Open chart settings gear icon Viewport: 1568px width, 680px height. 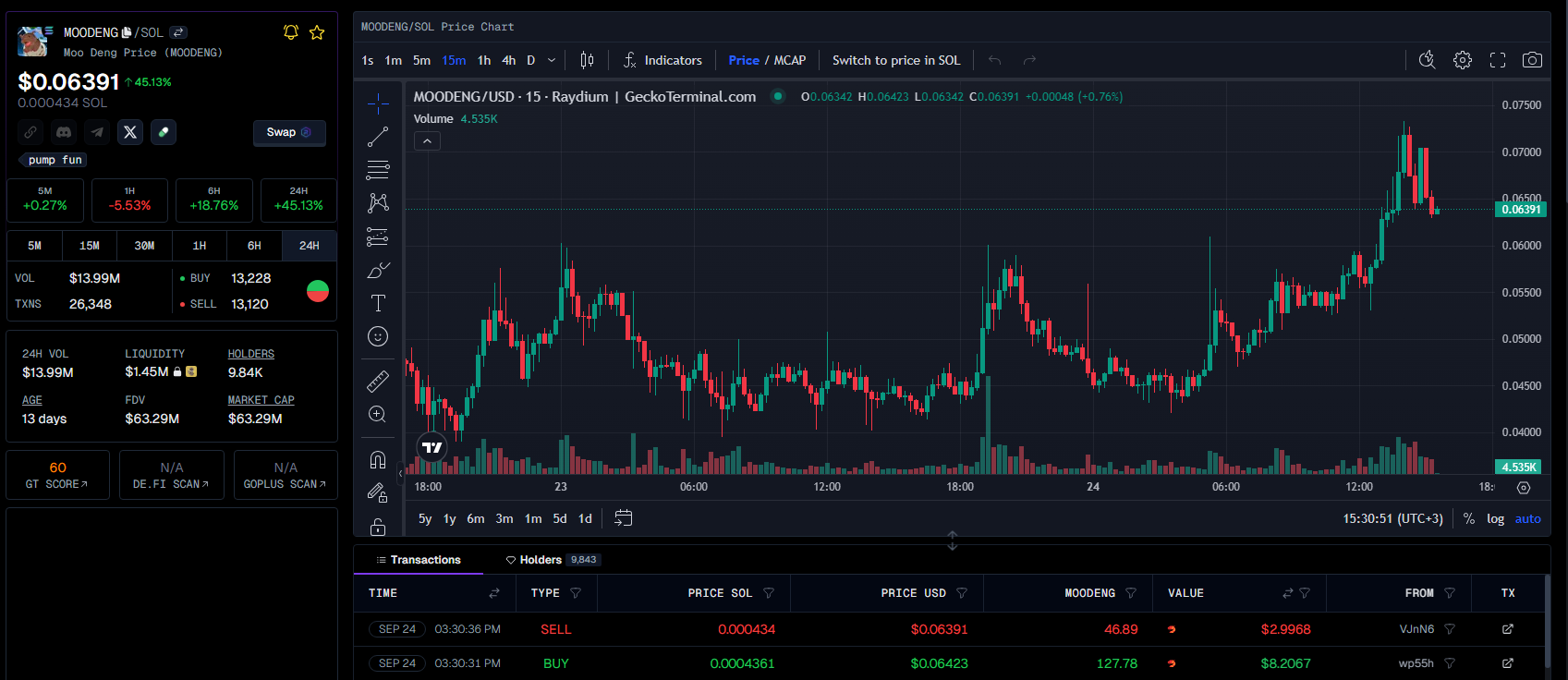(x=1463, y=60)
